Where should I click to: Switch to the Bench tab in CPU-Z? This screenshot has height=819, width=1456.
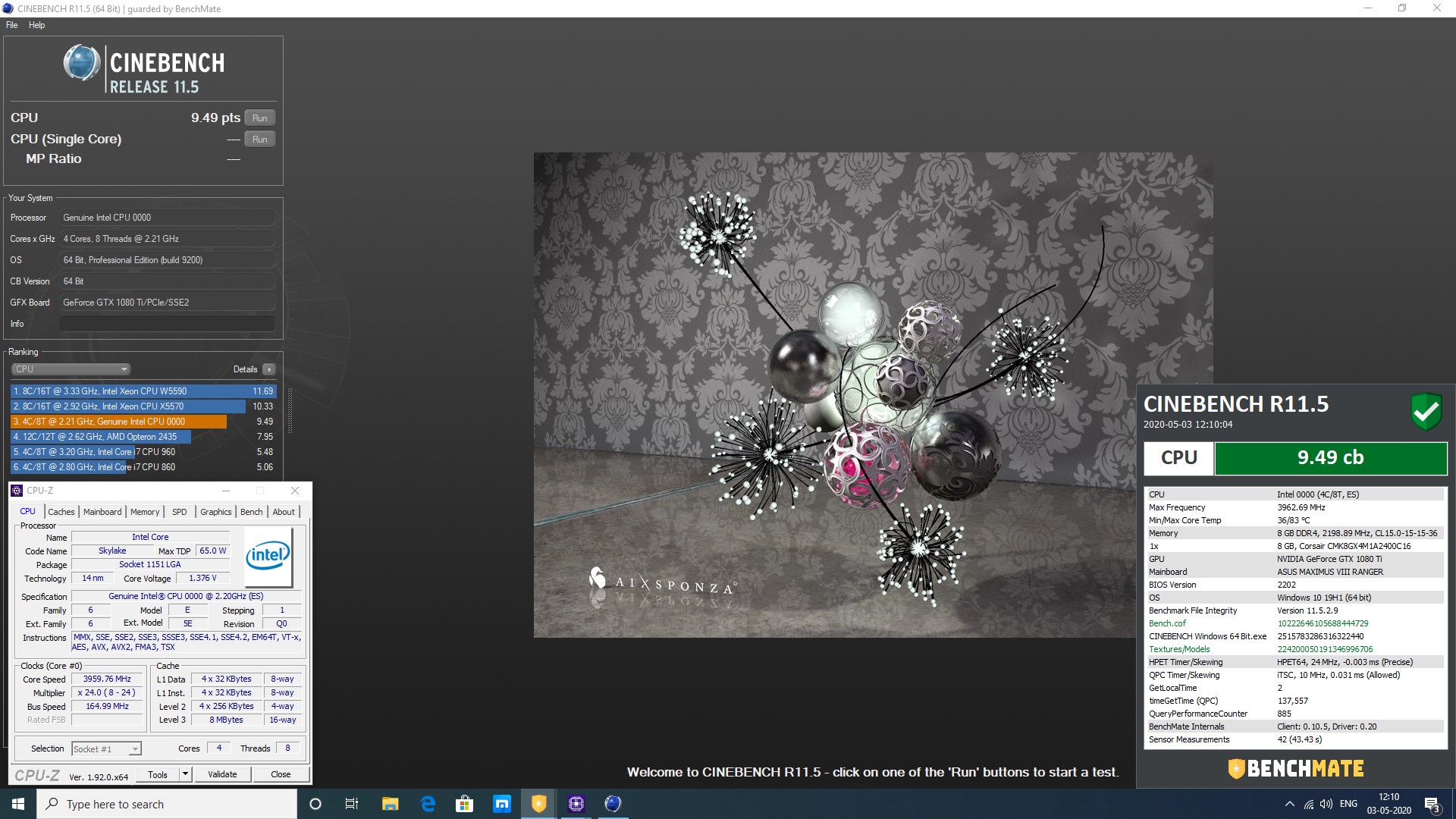pos(252,512)
